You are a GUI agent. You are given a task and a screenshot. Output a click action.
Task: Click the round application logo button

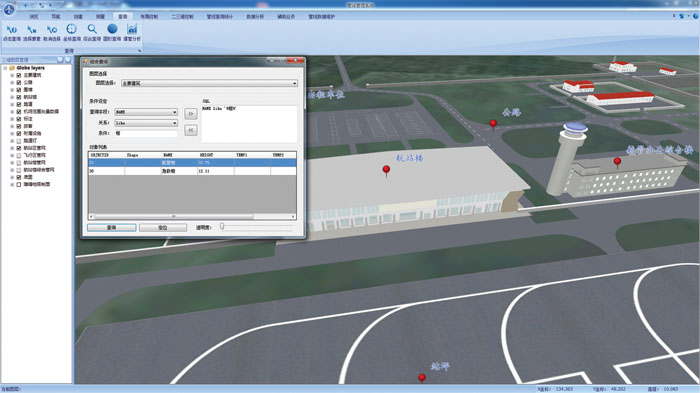[8, 8]
